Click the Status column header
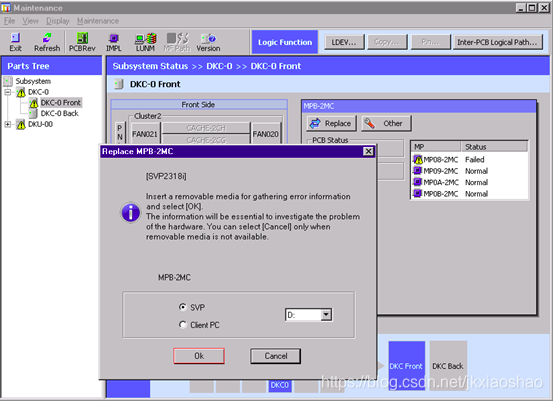553x401 pixels. (494, 147)
